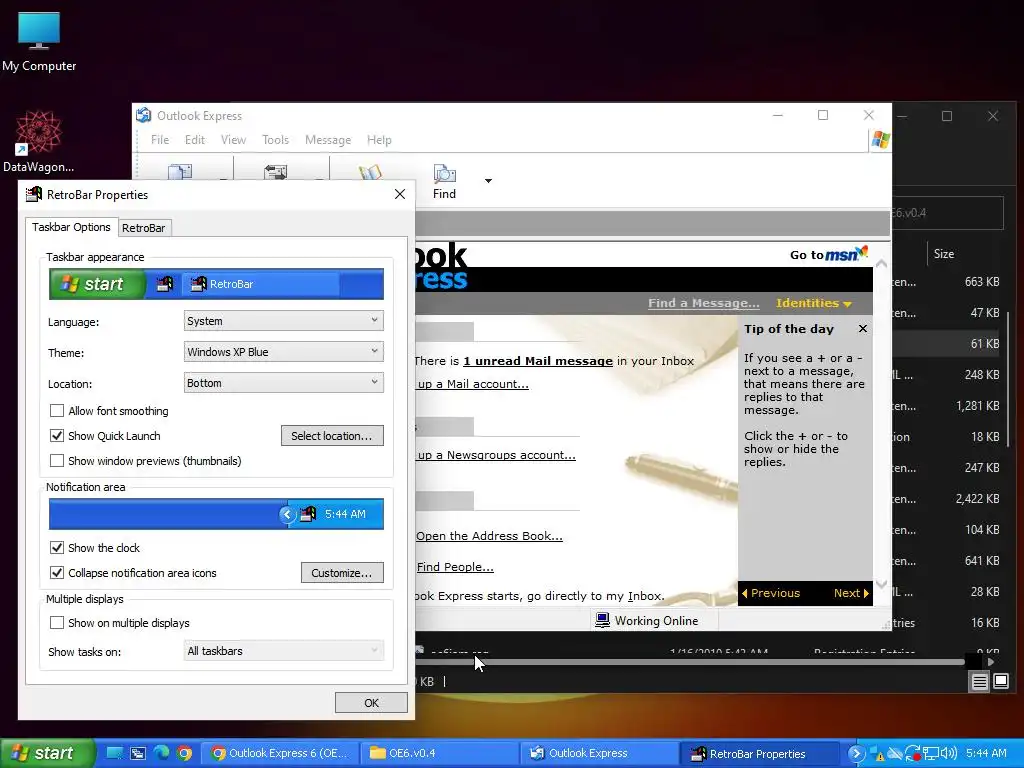The width and height of the screenshot is (1024, 768).
Task: Switch Explorer to details view icon
Action: point(979,682)
